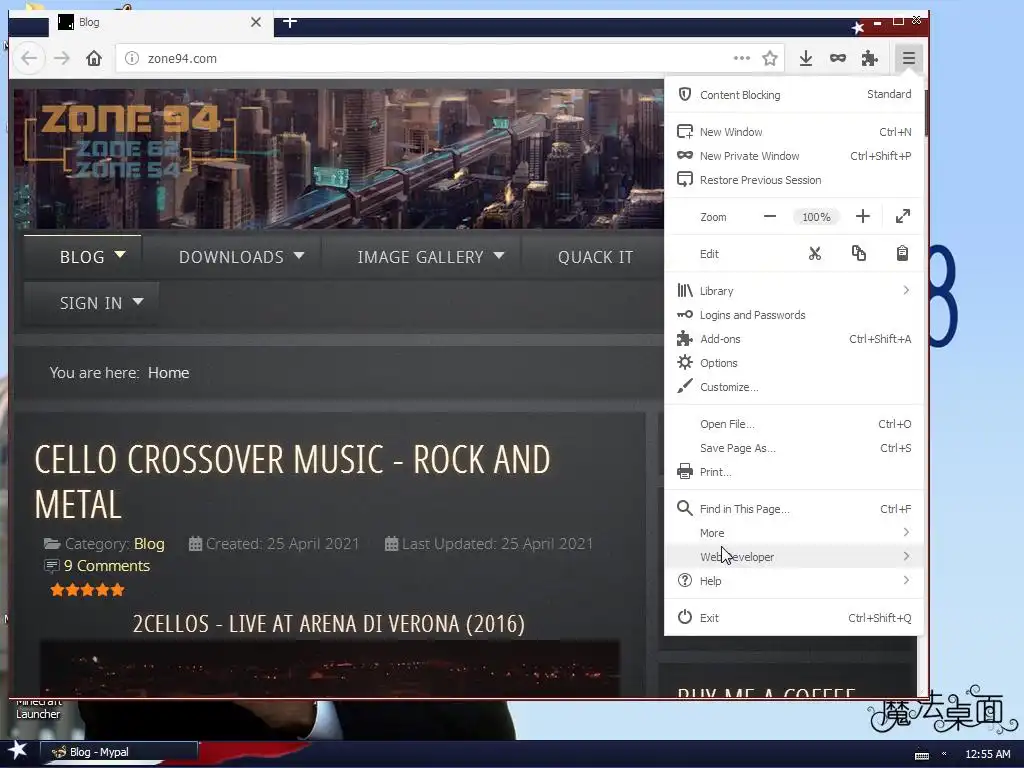The image size is (1024, 768).
Task: Expand the Library submenu
Action: pos(794,291)
